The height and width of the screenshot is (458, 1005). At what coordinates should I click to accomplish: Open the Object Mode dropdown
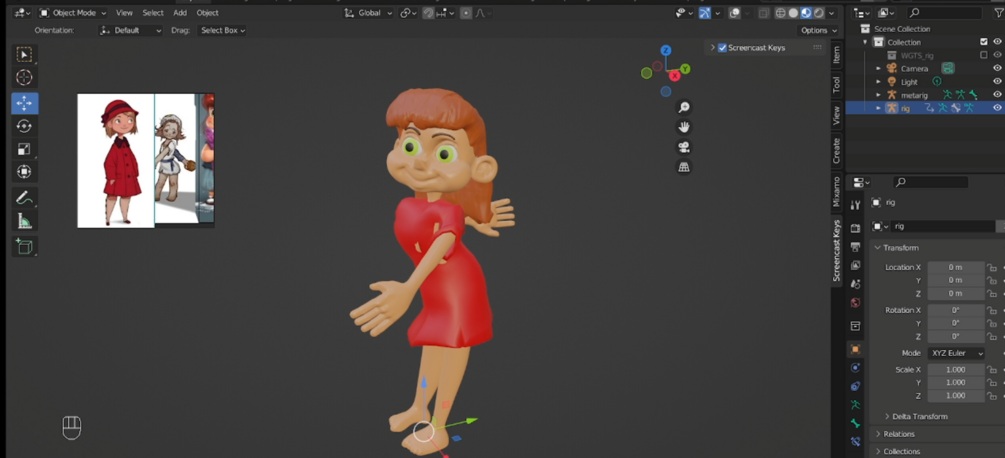coord(72,13)
